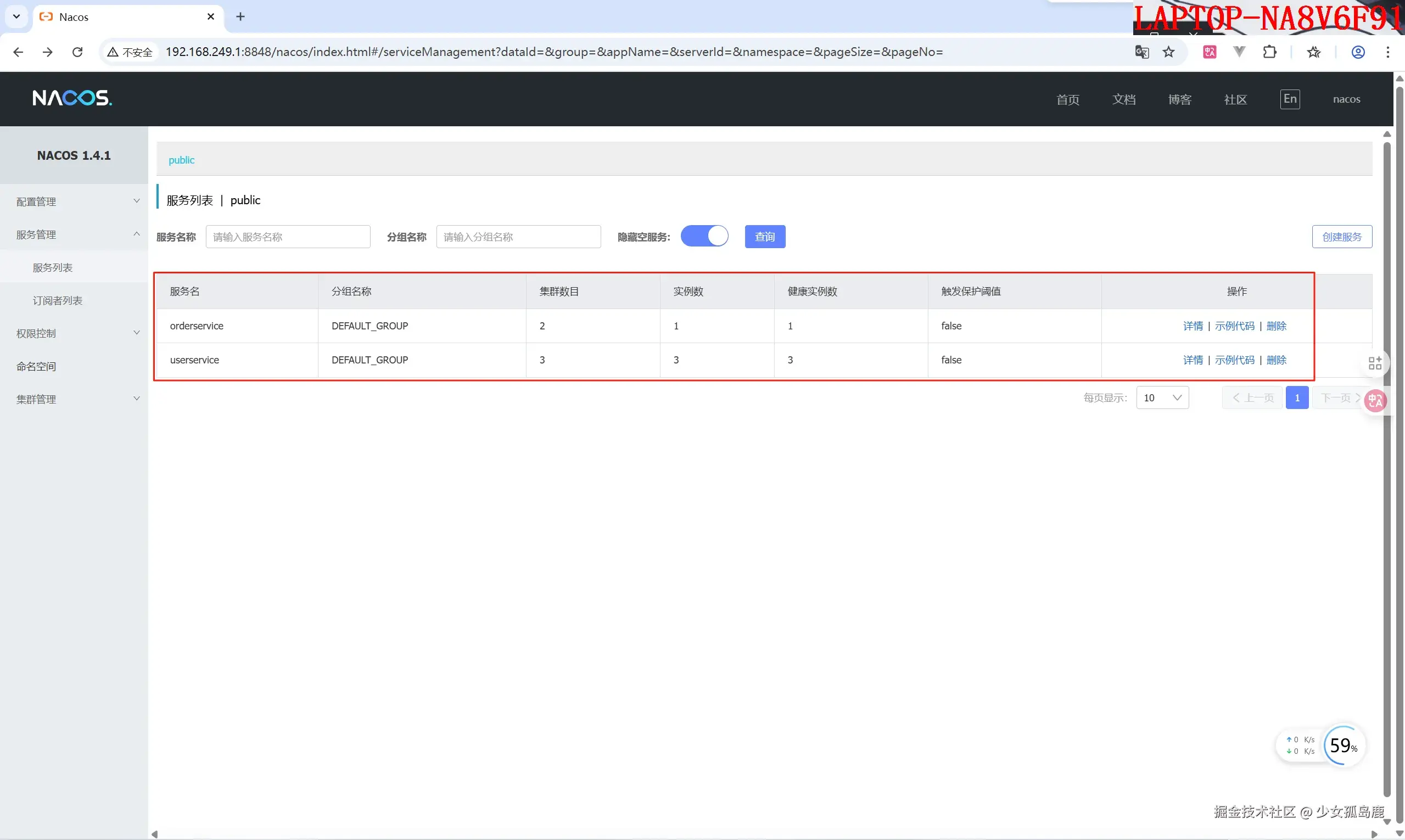Click the Google Translate icon in address bar
This screenshot has width=1405, height=840.
tap(1141, 52)
